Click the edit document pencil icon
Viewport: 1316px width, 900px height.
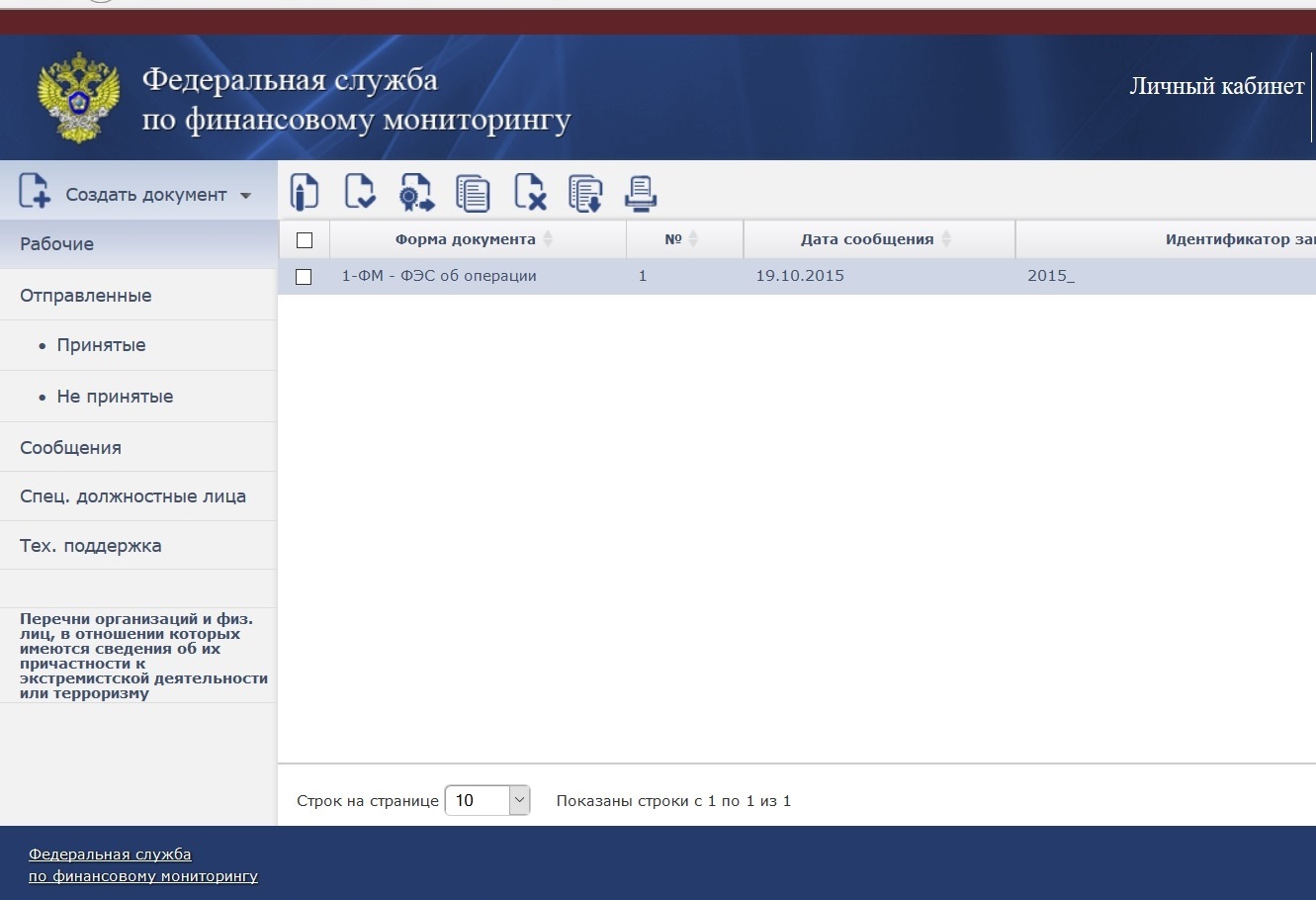305,192
